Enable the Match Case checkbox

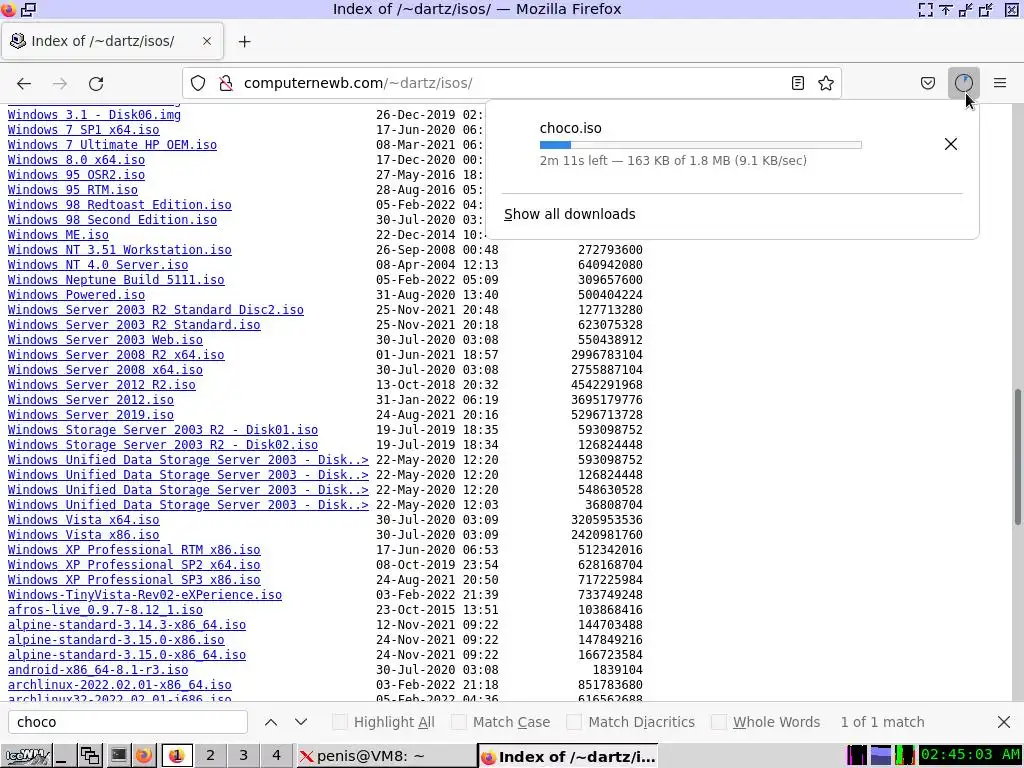tap(459, 722)
